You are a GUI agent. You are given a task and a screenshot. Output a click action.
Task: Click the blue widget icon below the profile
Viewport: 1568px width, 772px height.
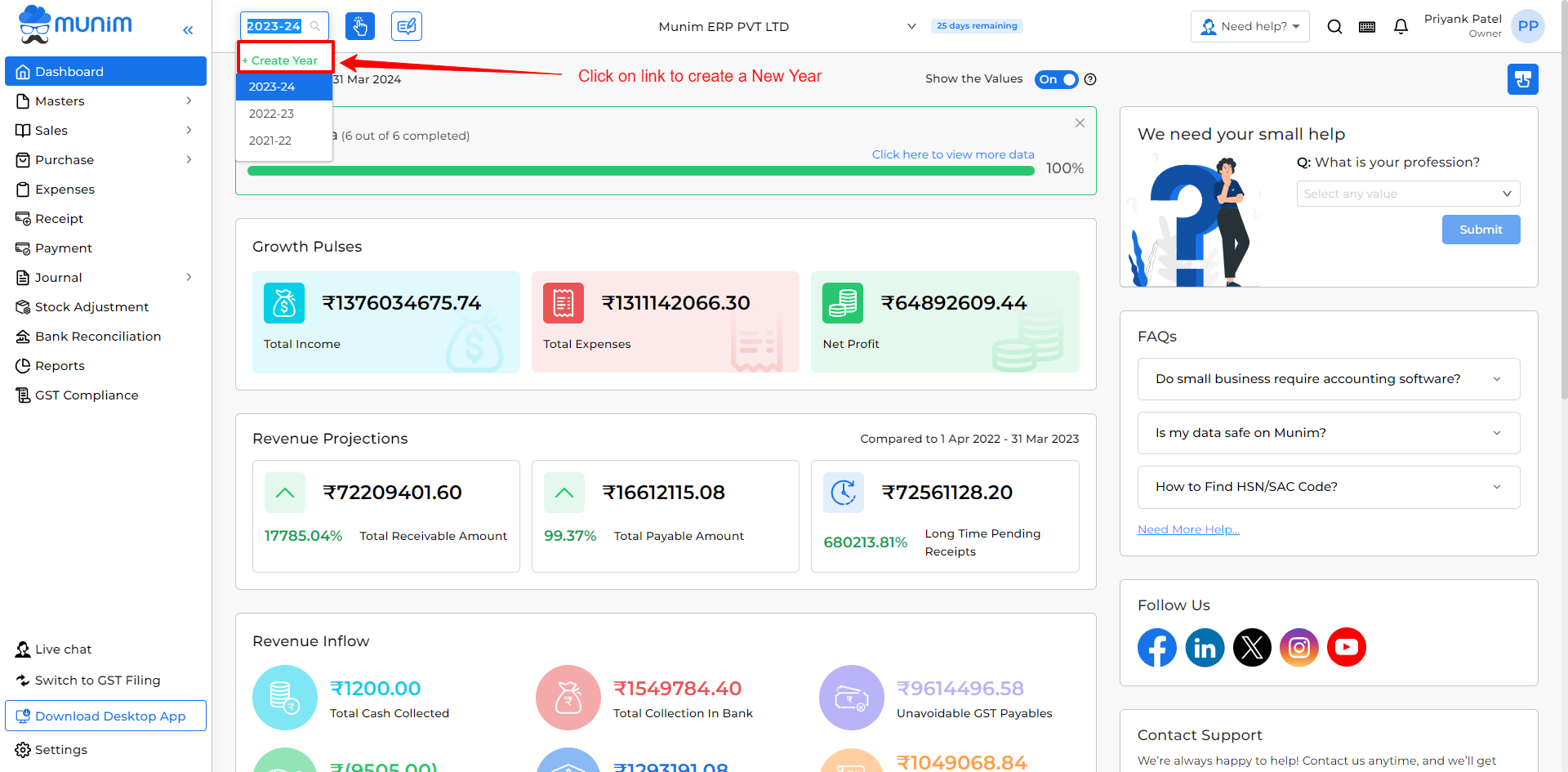(1522, 79)
